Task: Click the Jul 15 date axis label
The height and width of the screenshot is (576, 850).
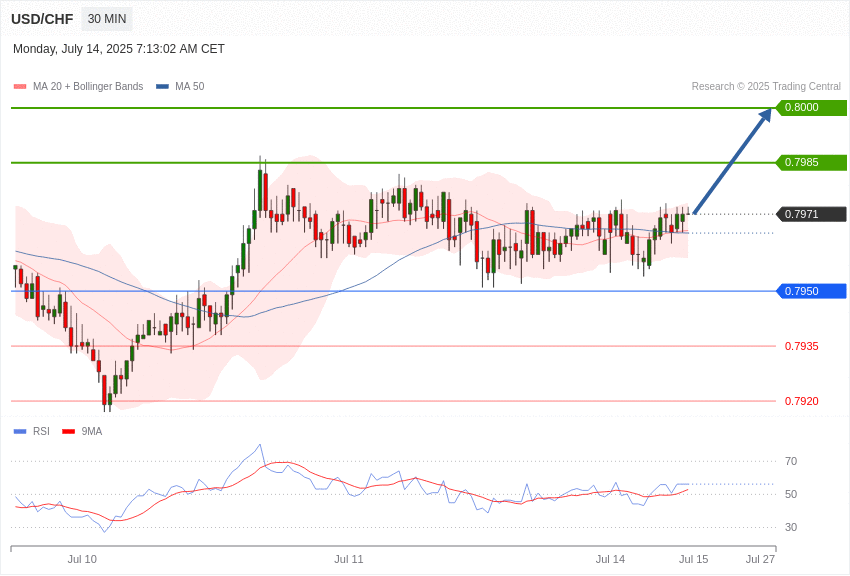Action: pos(694,559)
